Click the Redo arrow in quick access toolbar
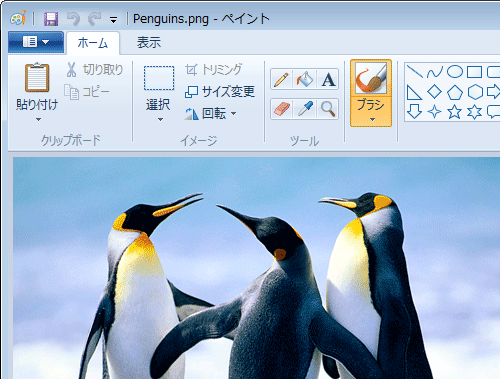Screen dimensions: 500x379 click(x=94, y=19)
